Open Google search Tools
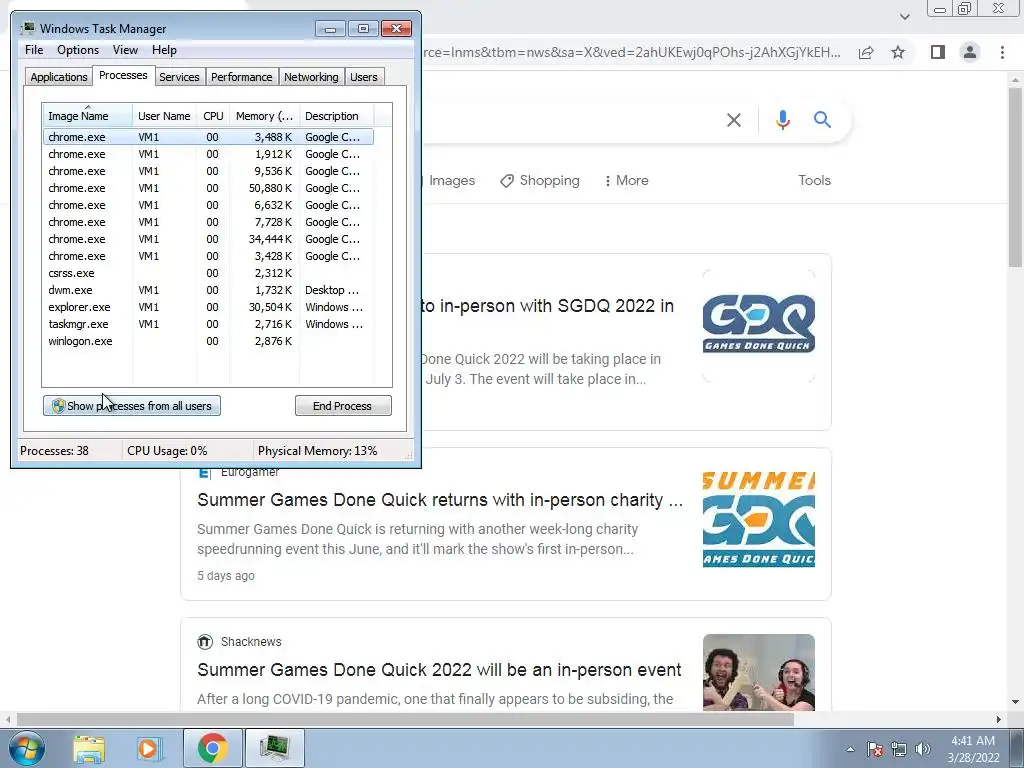Screen dimensions: 1024x768 814,180
